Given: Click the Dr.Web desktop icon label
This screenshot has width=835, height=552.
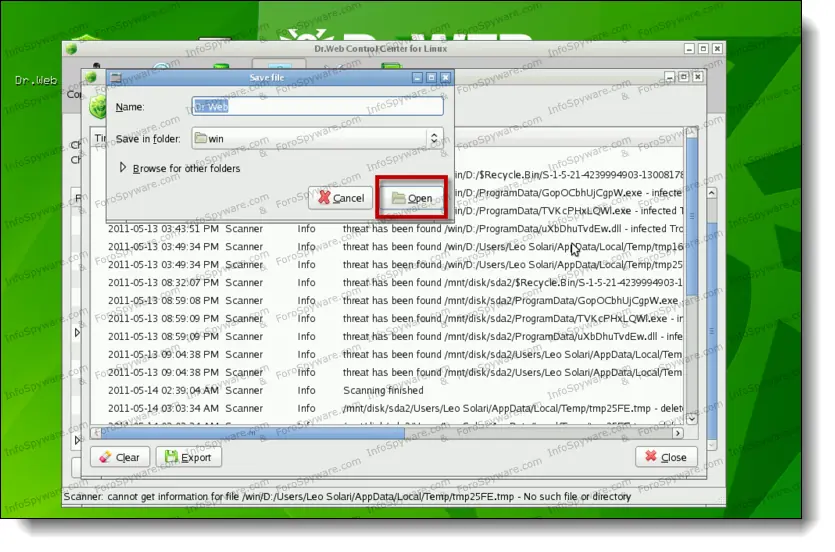Looking at the screenshot, I should [36, 80].
